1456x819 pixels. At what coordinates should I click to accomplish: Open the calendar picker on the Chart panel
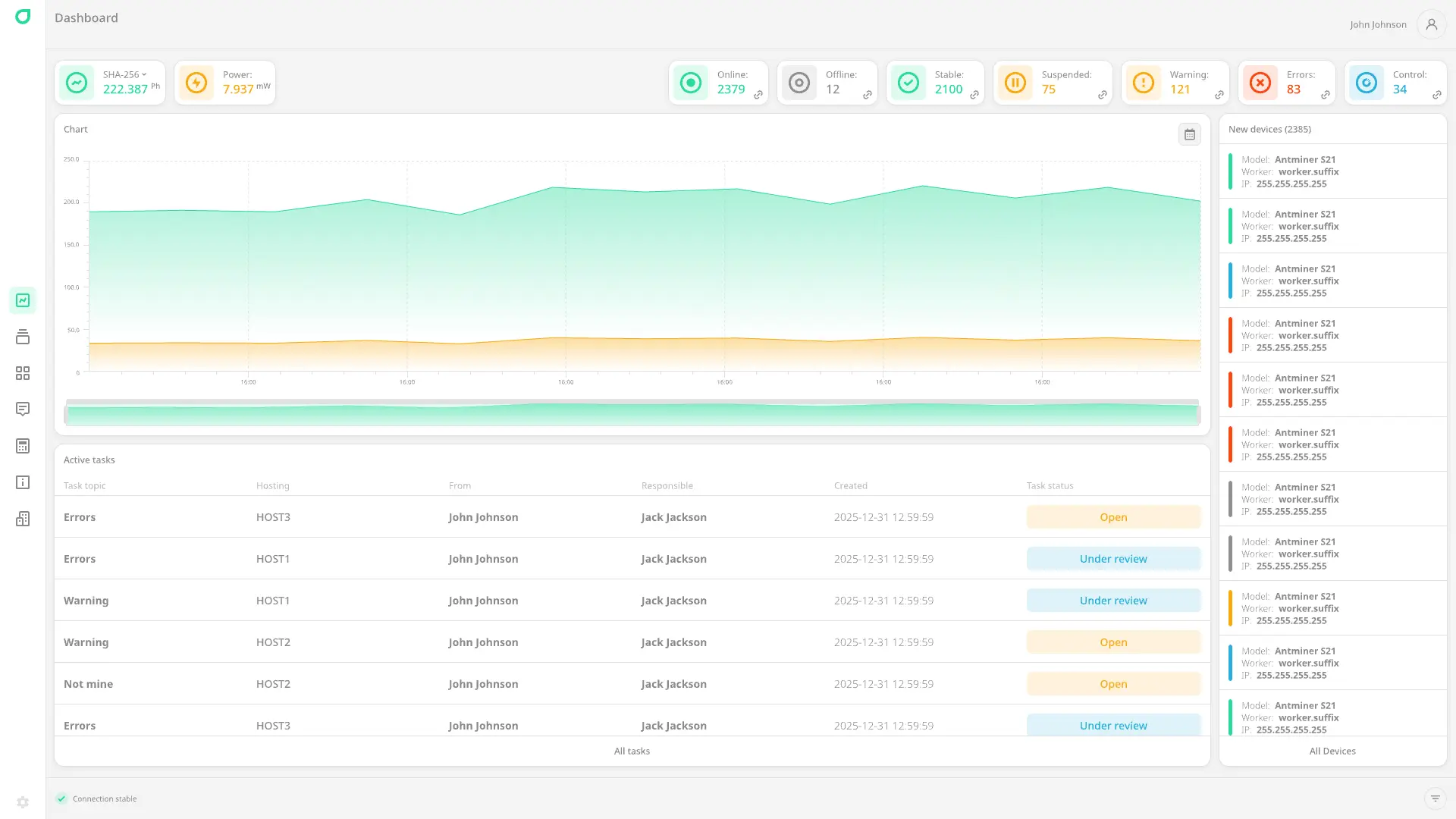pos(1190,134)
